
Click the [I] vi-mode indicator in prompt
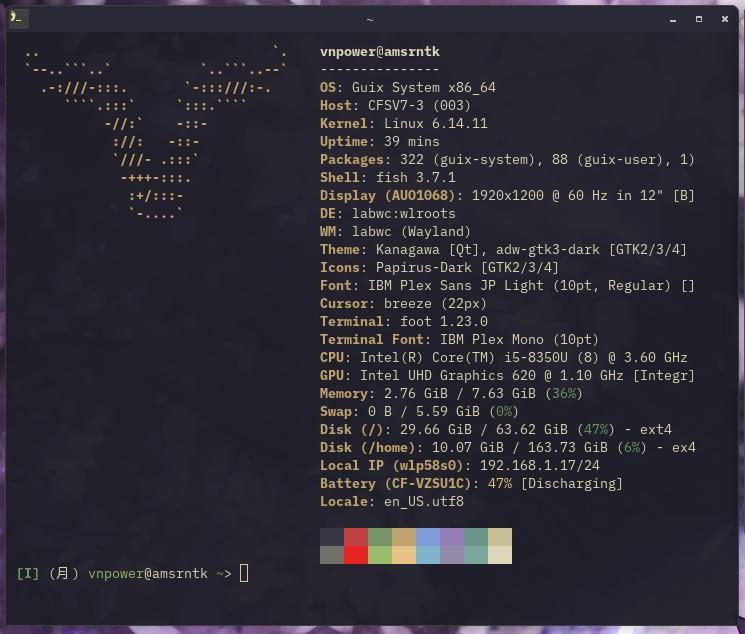coord(28,573)
